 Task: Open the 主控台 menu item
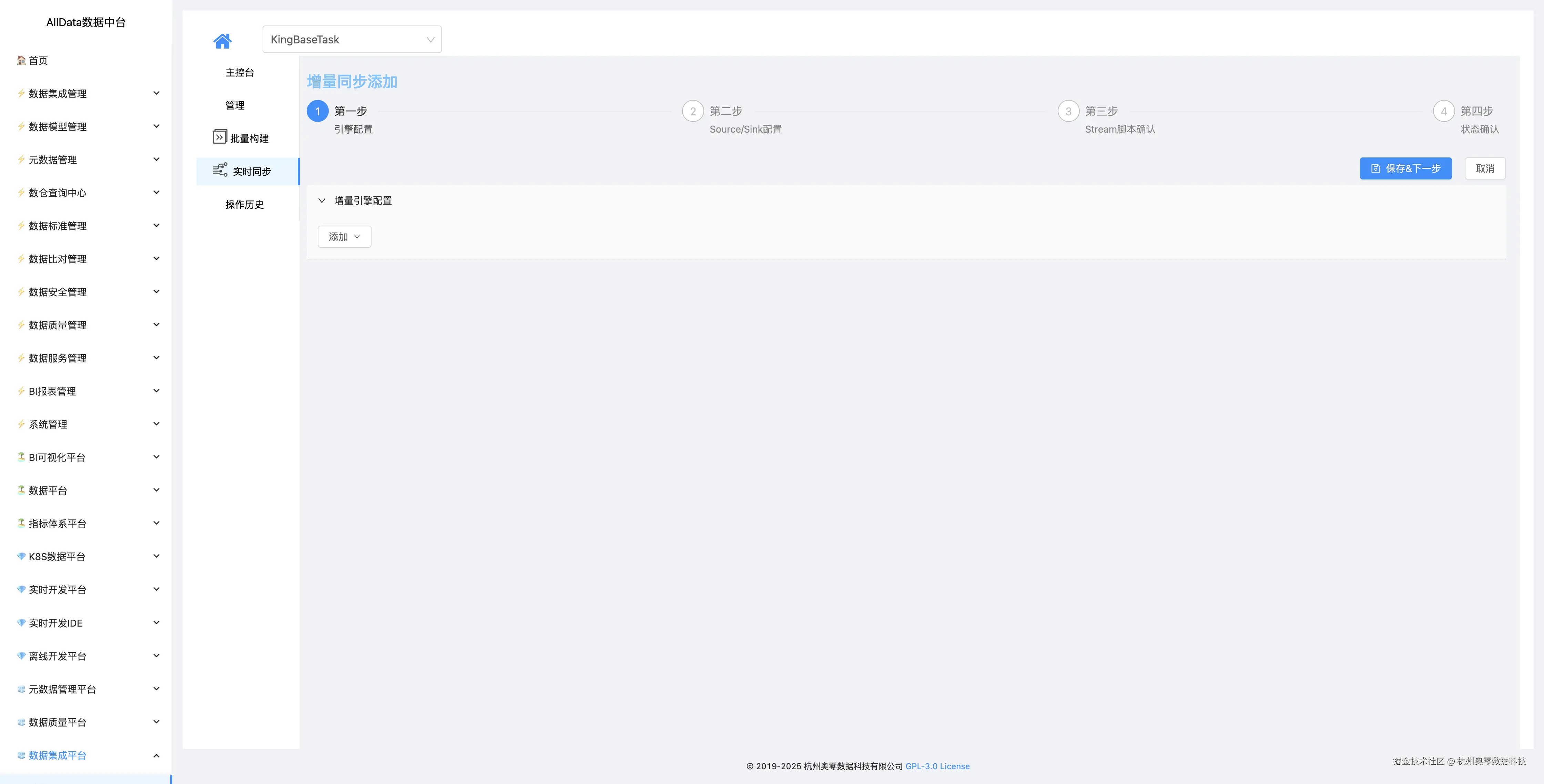(240, 72)
